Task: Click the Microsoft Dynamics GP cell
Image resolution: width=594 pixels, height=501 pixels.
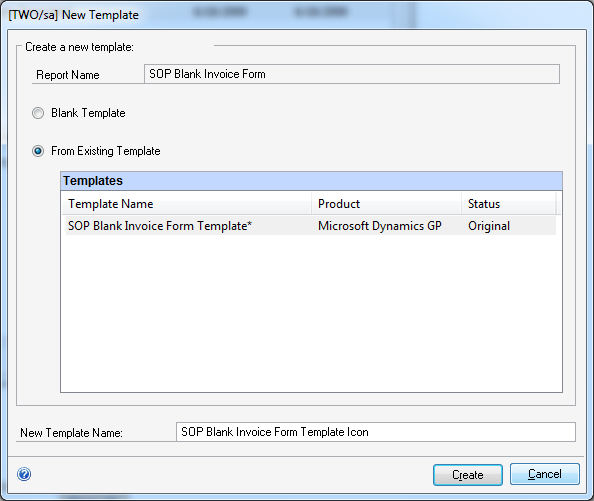Action: click(380, 226)
